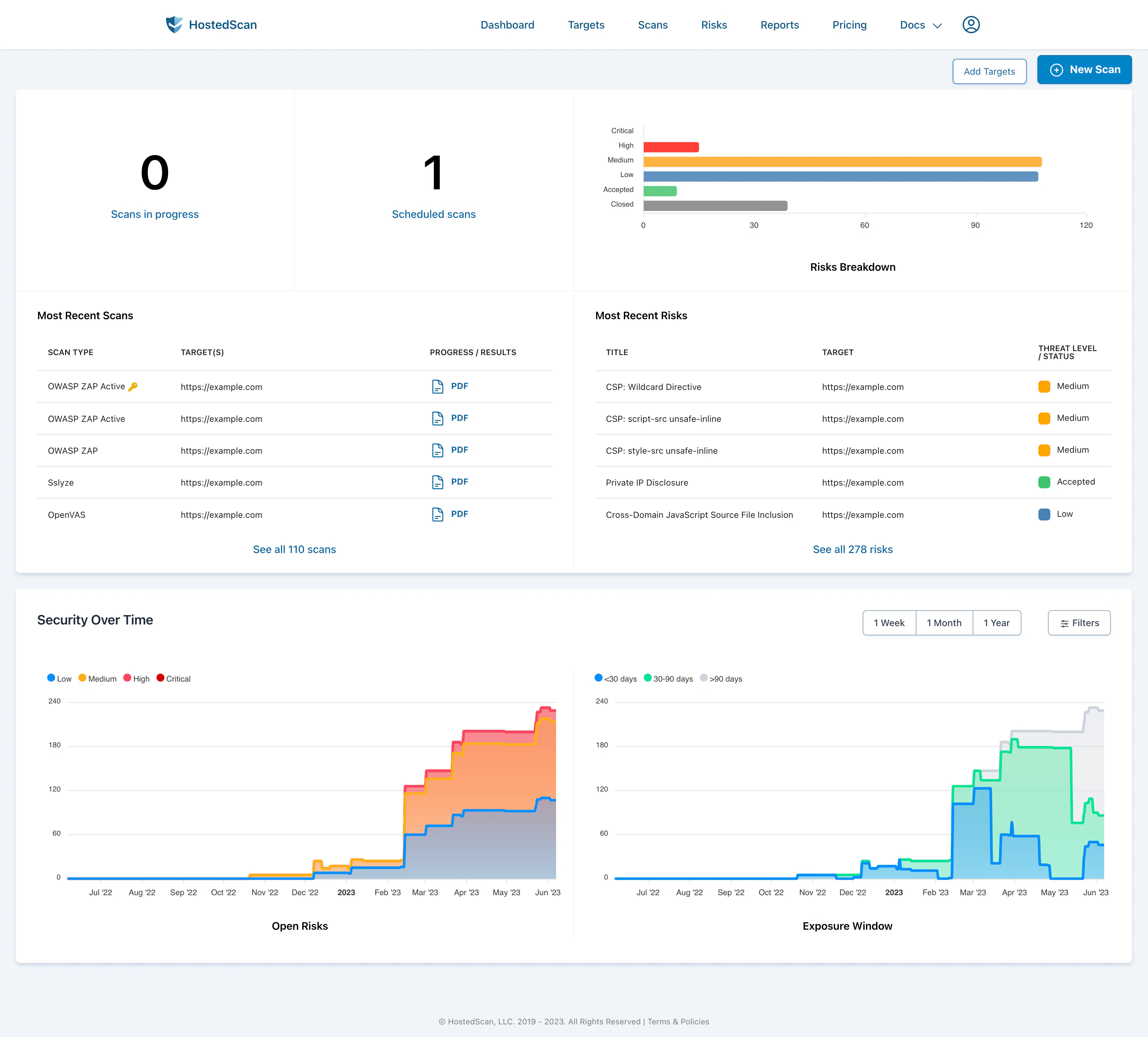Click the HostedScan shield logo

[174, 25]
